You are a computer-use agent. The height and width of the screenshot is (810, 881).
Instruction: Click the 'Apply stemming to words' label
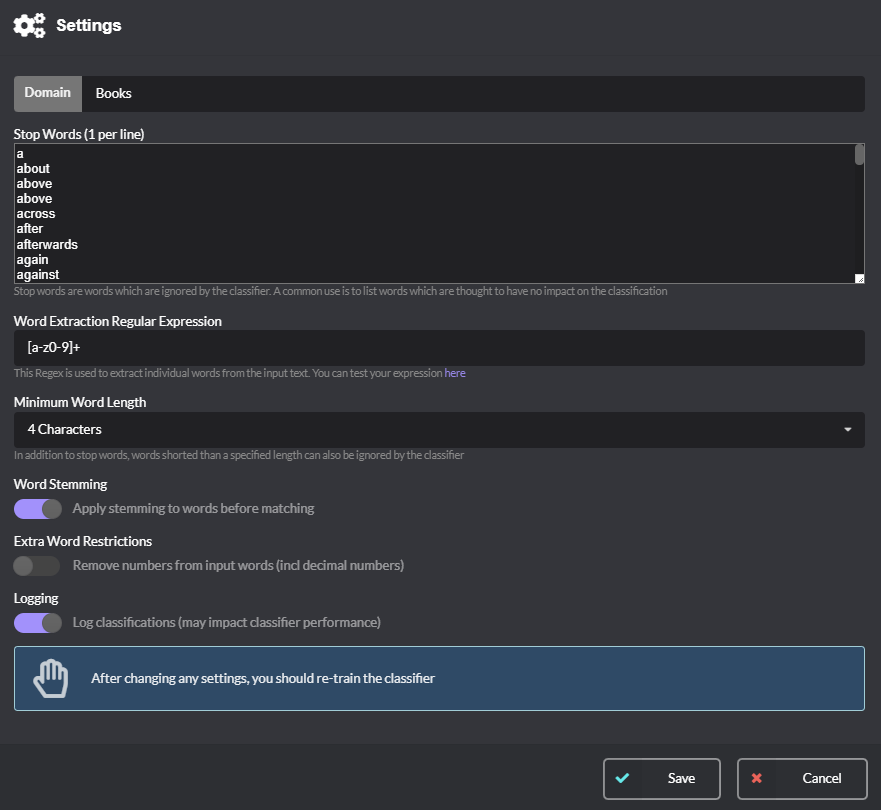[193, 508]
